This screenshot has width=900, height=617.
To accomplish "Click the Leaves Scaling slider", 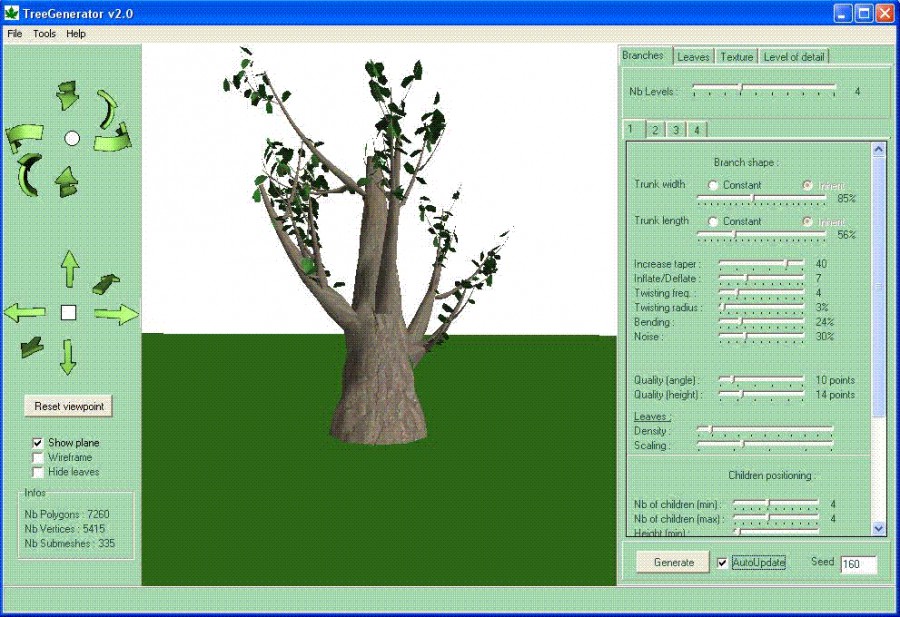I will (x=765, y=445).
